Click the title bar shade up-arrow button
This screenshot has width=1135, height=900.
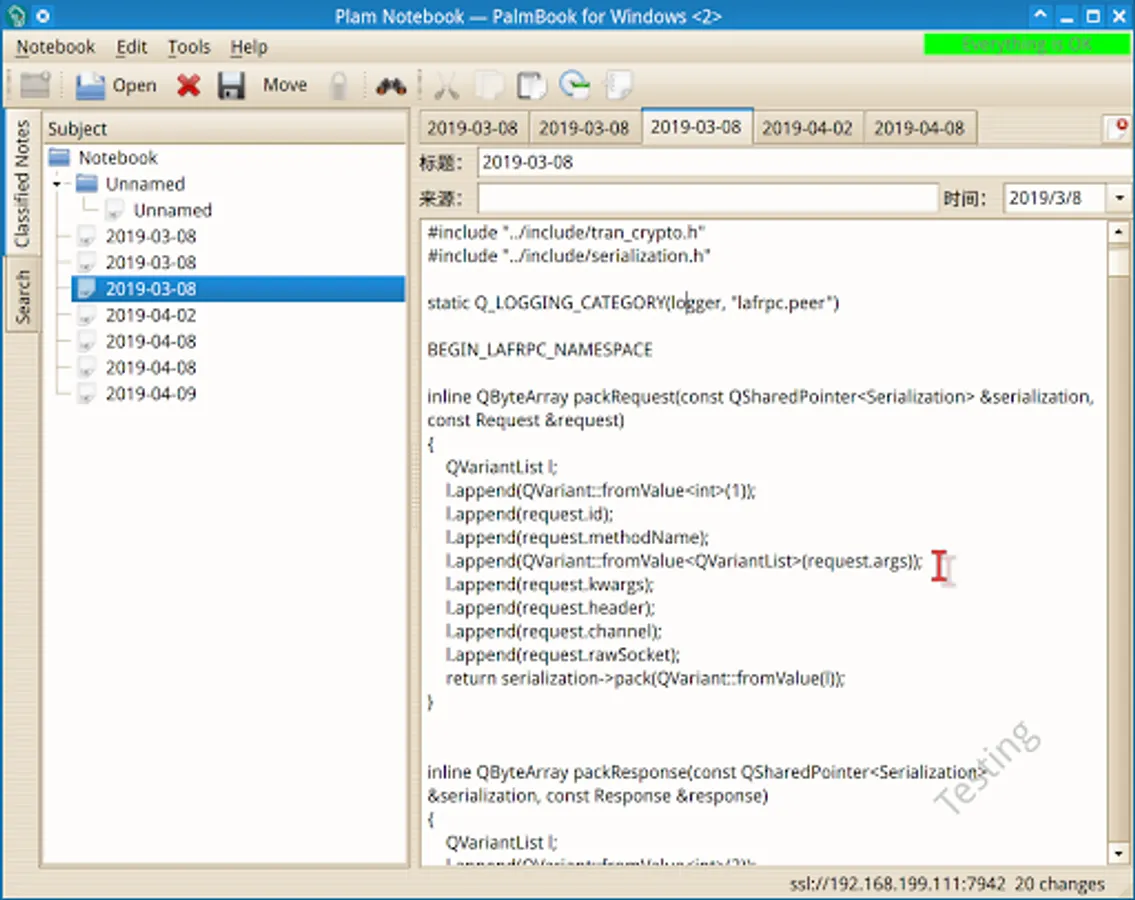click(x=1040, y=15)
